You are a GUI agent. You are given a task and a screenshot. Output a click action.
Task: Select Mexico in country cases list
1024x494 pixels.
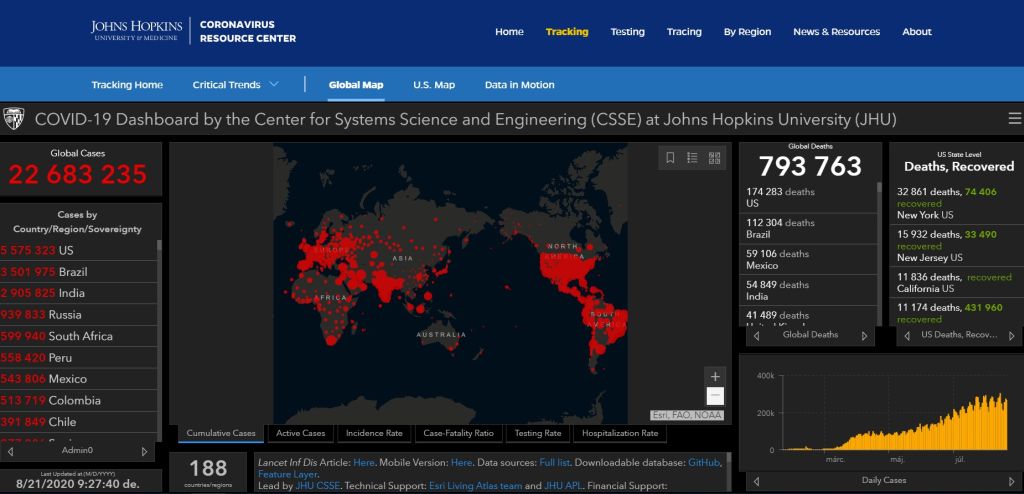tap(78, 379)
